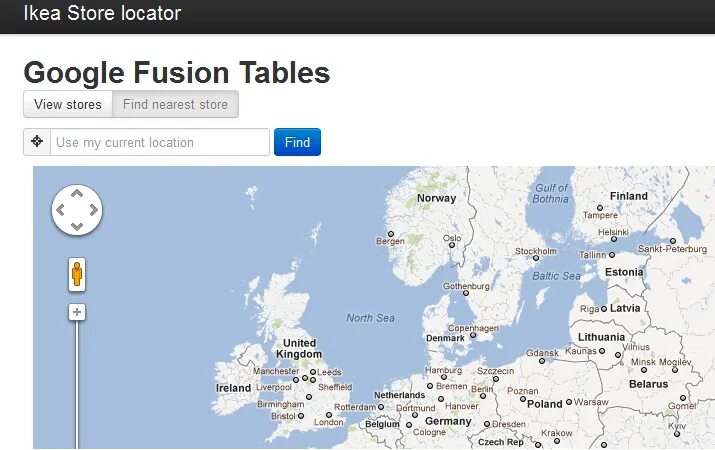Click the Helsinki city marker
The height and width of the screenshot is (450, 715).
[614, 239]
